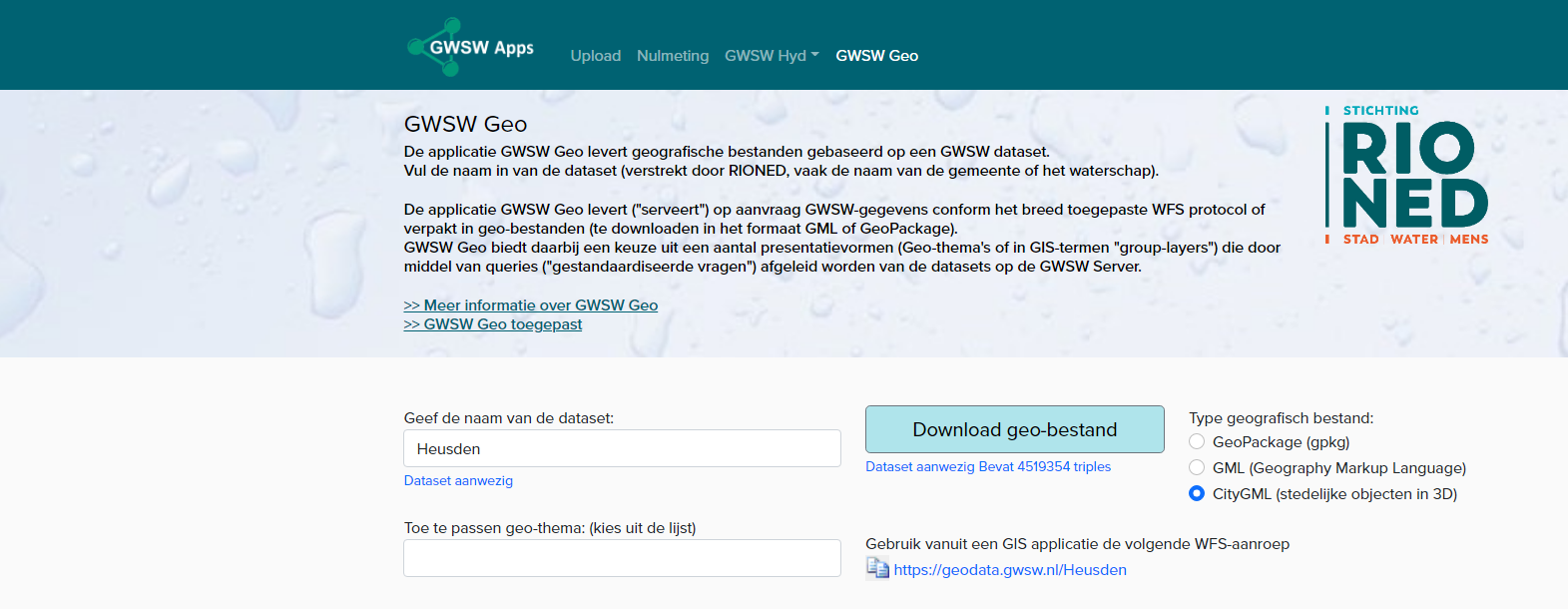Open the 'GWSW Geo toegepast' link
The image size is (1568, 609).
[493, 324]
